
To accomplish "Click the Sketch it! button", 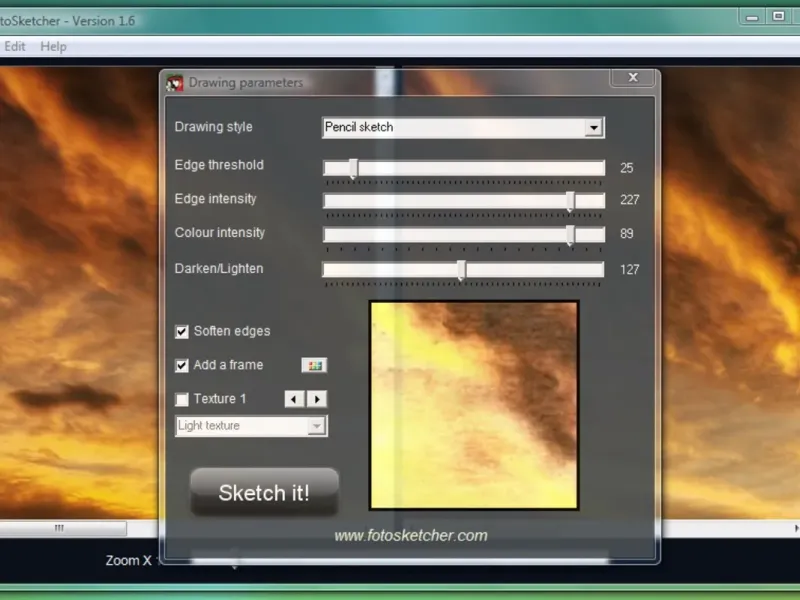I will click(x=264, y=492).
